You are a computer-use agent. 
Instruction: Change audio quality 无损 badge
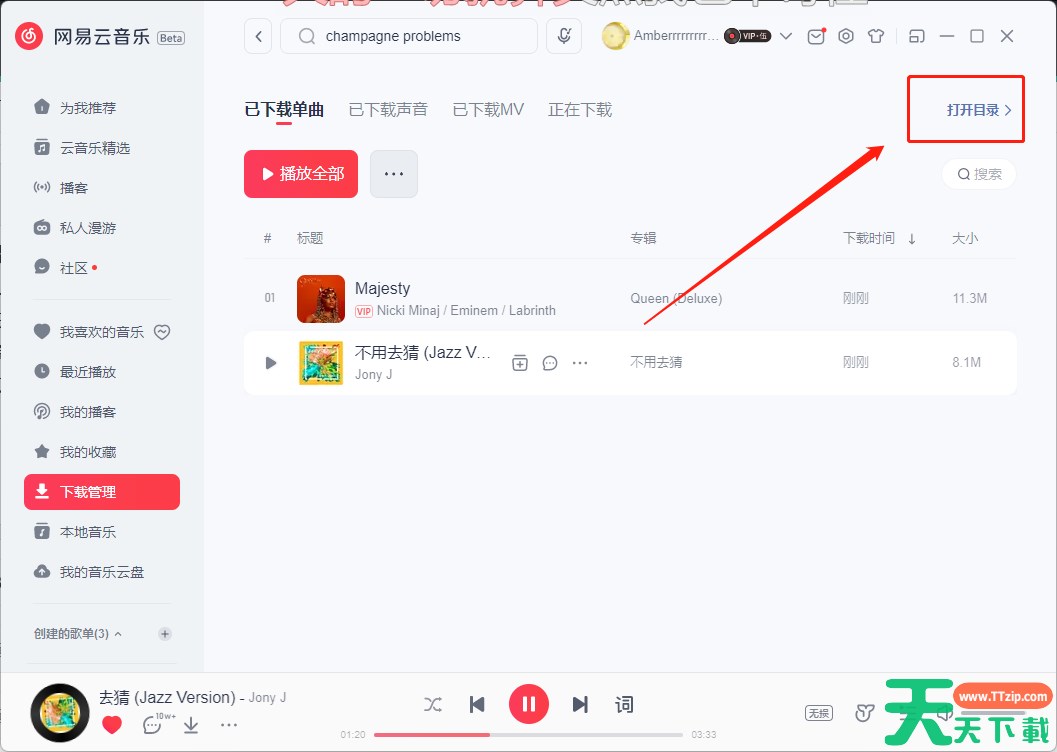(819, 713)
